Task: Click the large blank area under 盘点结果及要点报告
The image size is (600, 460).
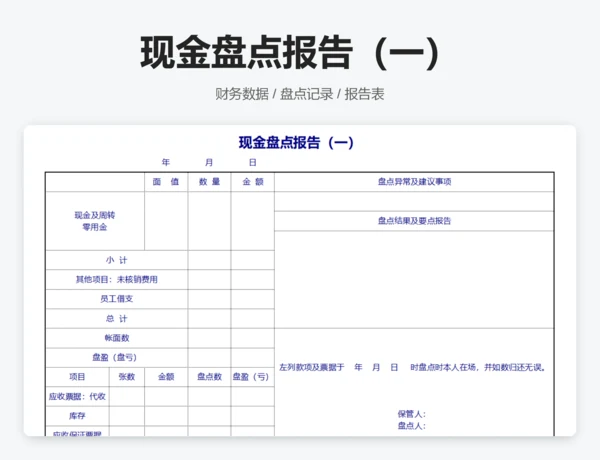Action: point(414,279)
